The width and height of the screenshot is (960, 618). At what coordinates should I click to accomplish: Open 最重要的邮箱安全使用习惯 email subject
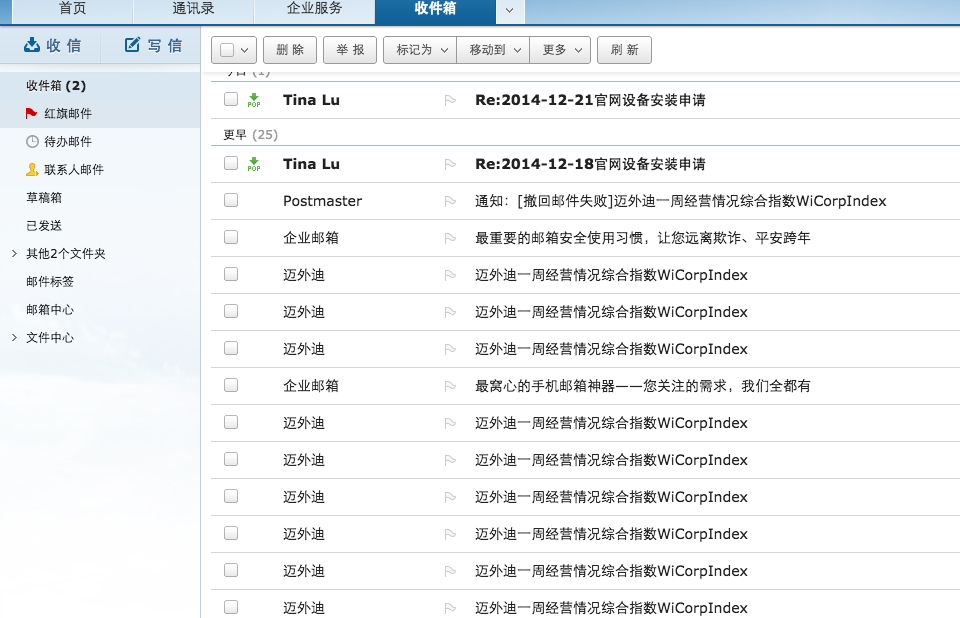click(643, 238)
